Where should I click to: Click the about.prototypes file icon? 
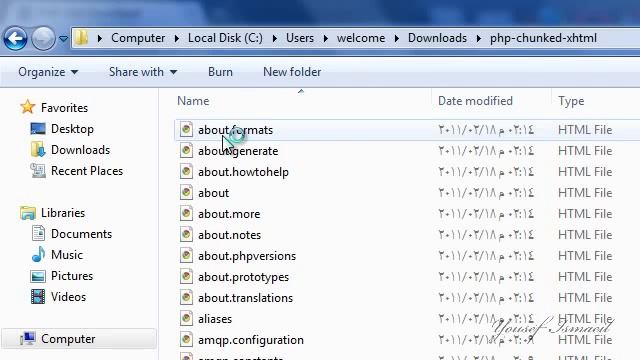tap(186, 276)
